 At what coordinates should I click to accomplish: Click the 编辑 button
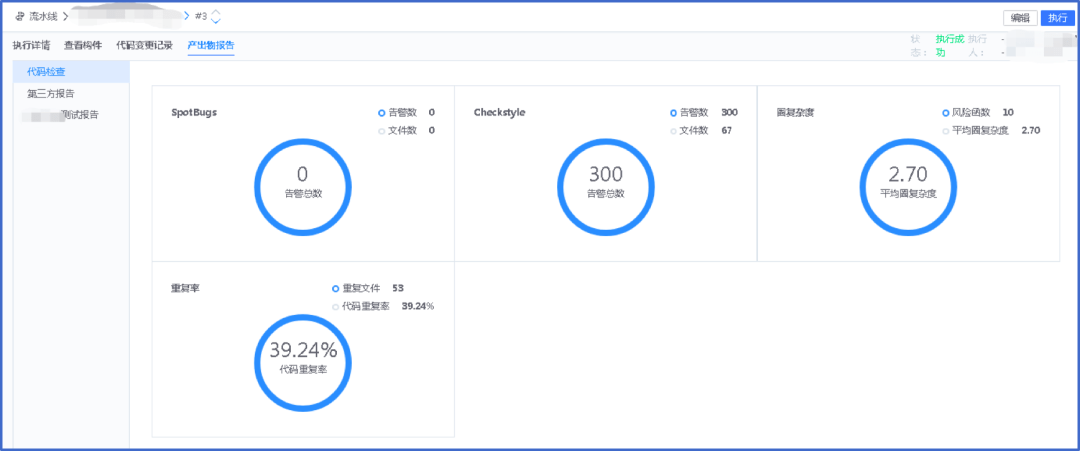click(x=1020, y=19)
